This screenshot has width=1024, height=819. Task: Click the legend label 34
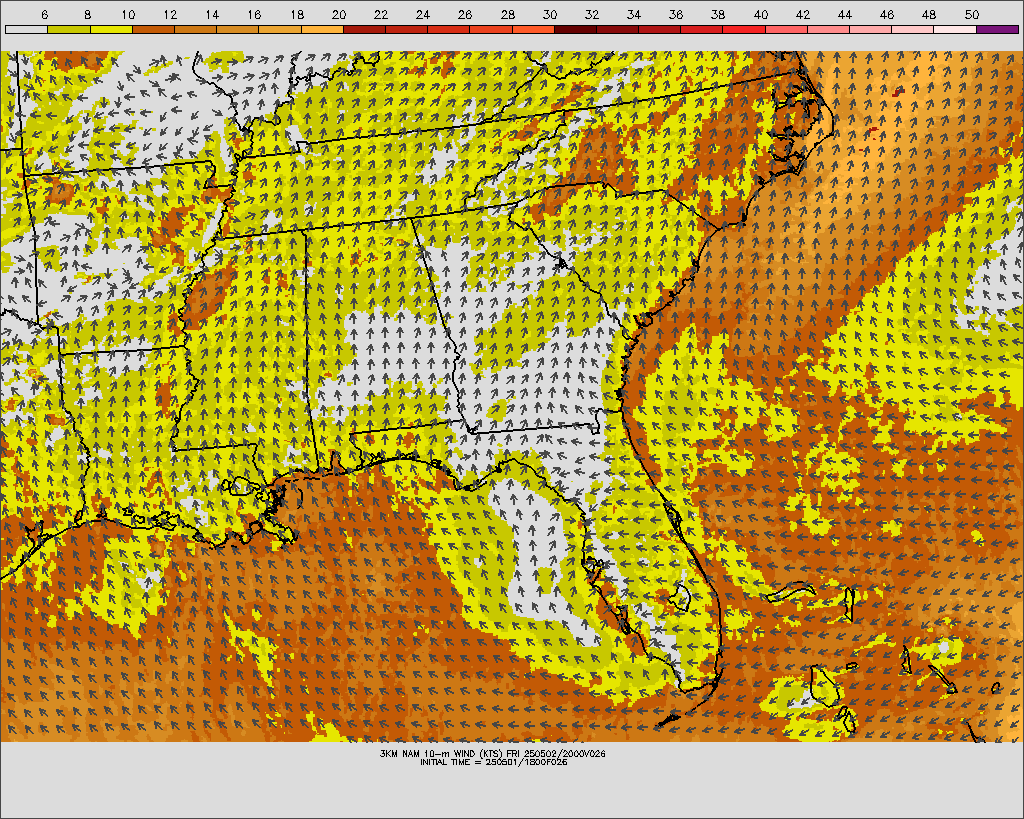tap(634, 14)
